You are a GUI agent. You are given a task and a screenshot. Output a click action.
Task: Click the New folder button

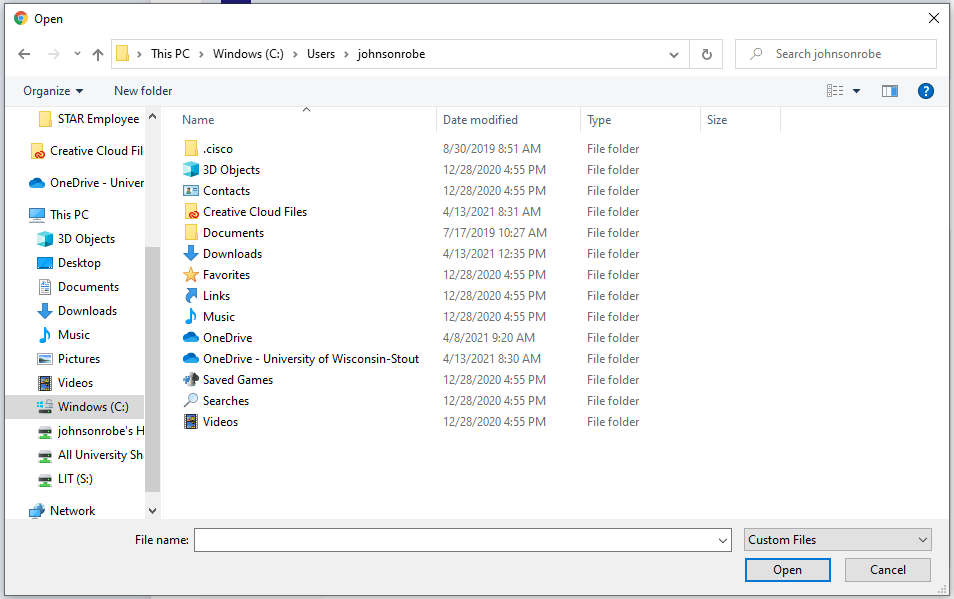(x=142, y=90)
